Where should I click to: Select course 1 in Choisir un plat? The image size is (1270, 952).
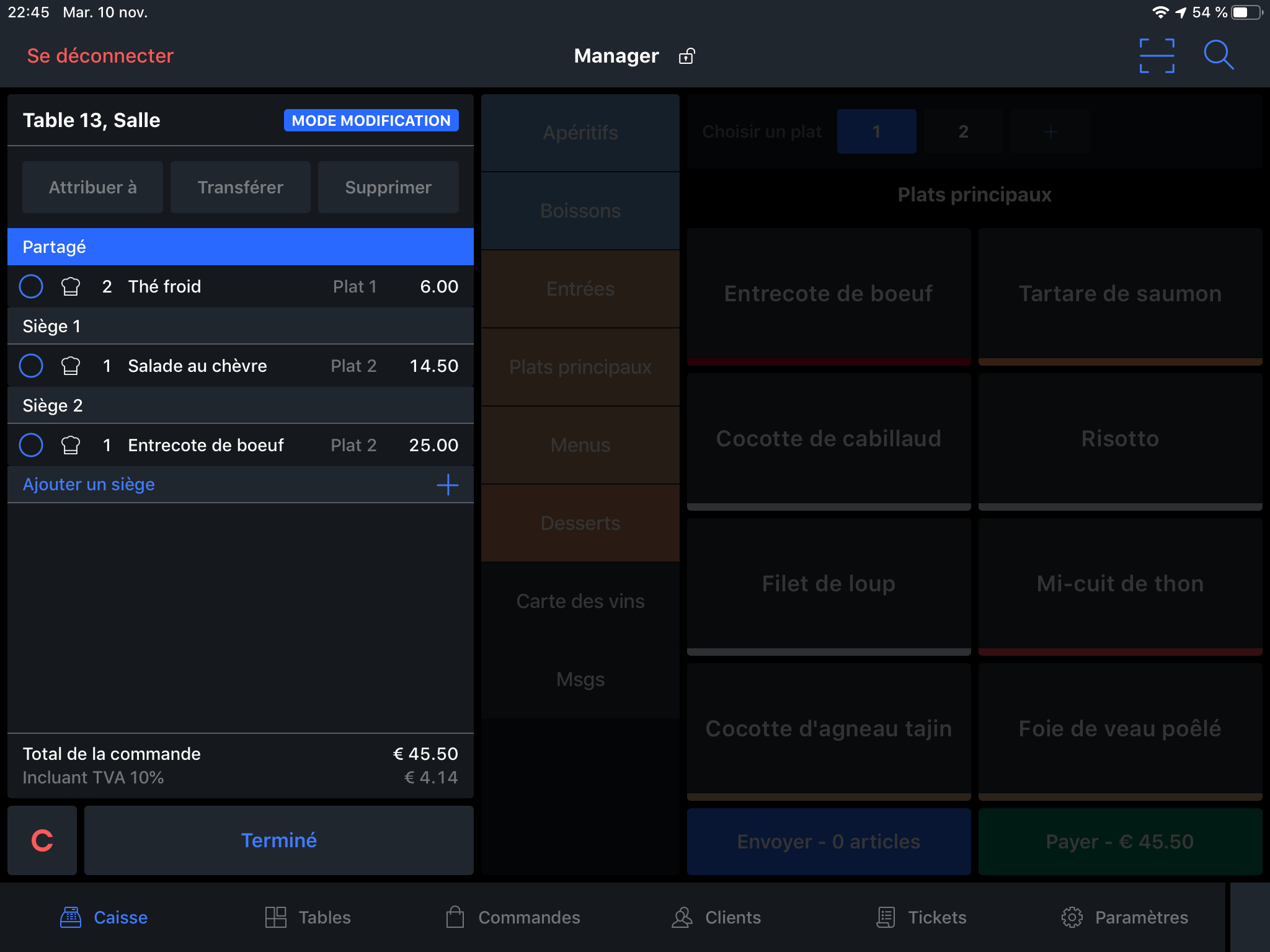tap(876, 131)
